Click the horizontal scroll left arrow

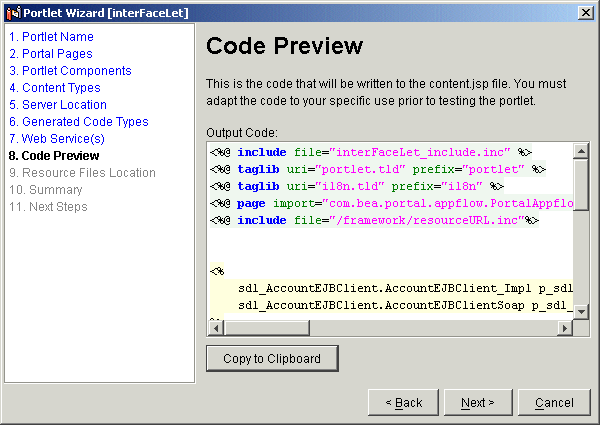point(216,328)
